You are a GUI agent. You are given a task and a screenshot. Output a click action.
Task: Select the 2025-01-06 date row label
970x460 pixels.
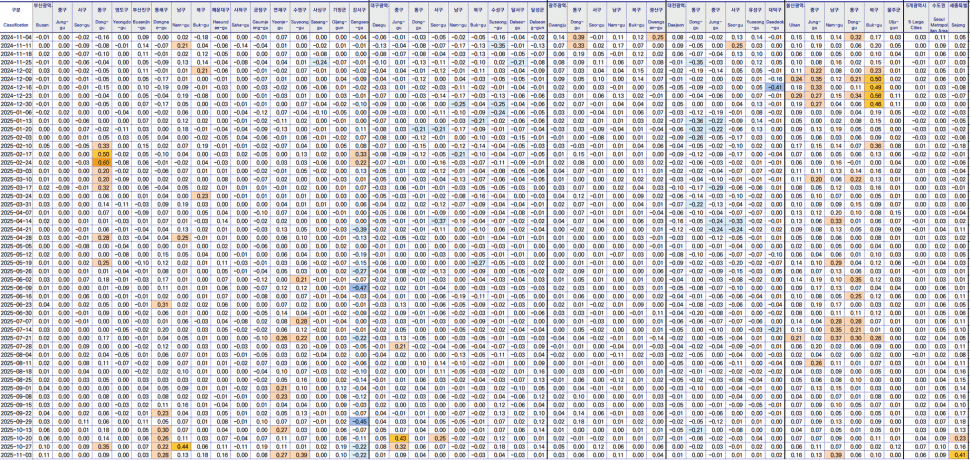click(x=15, y=112)
